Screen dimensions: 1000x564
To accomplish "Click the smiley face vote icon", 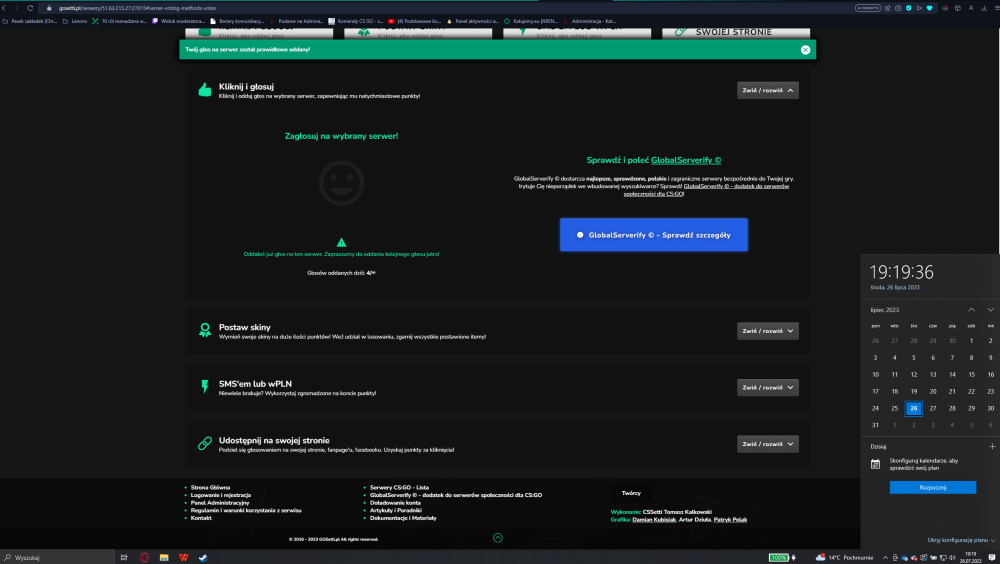I will click(x=341, y=183).
